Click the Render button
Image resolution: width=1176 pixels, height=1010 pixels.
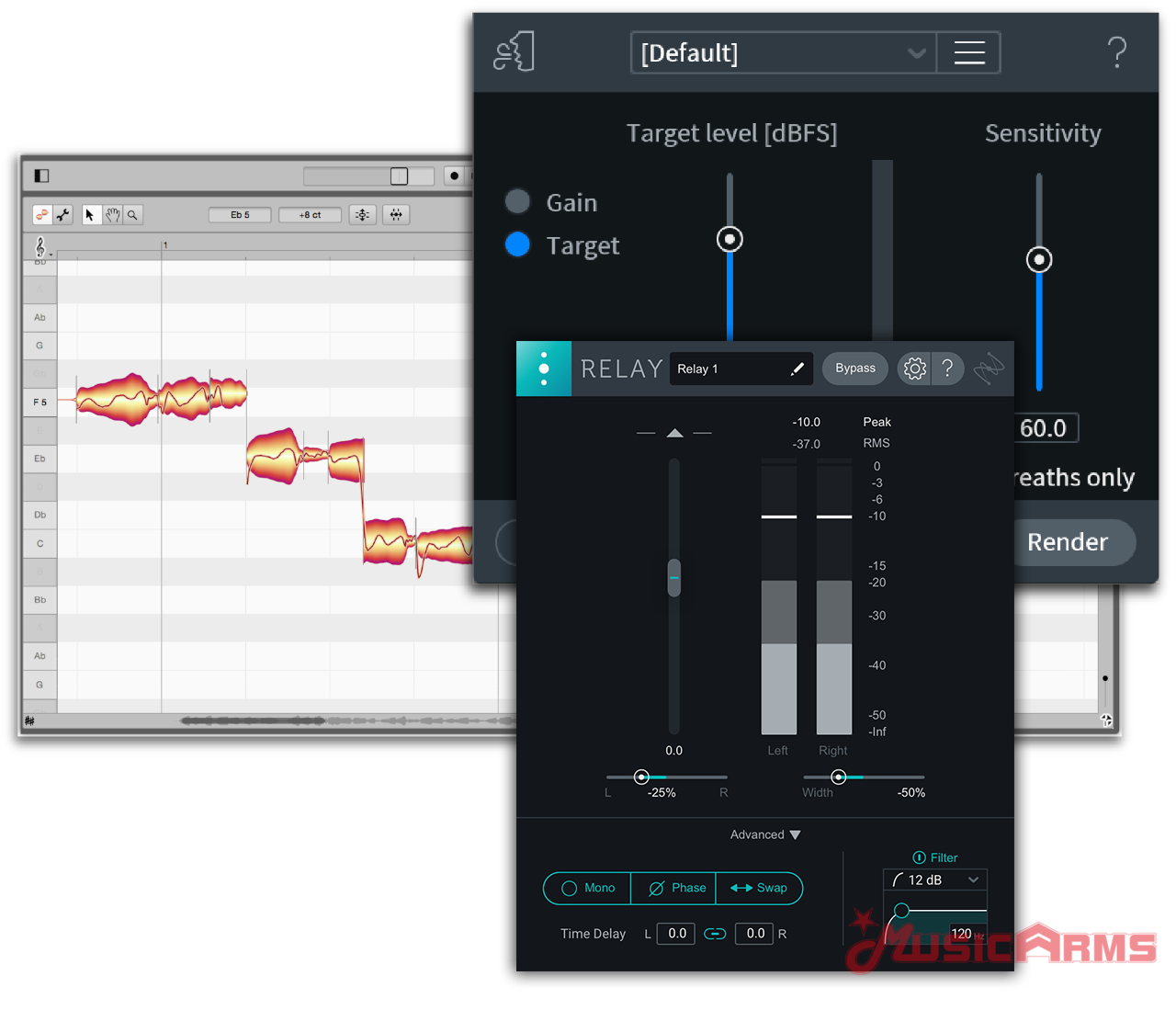click(1067, 542)
